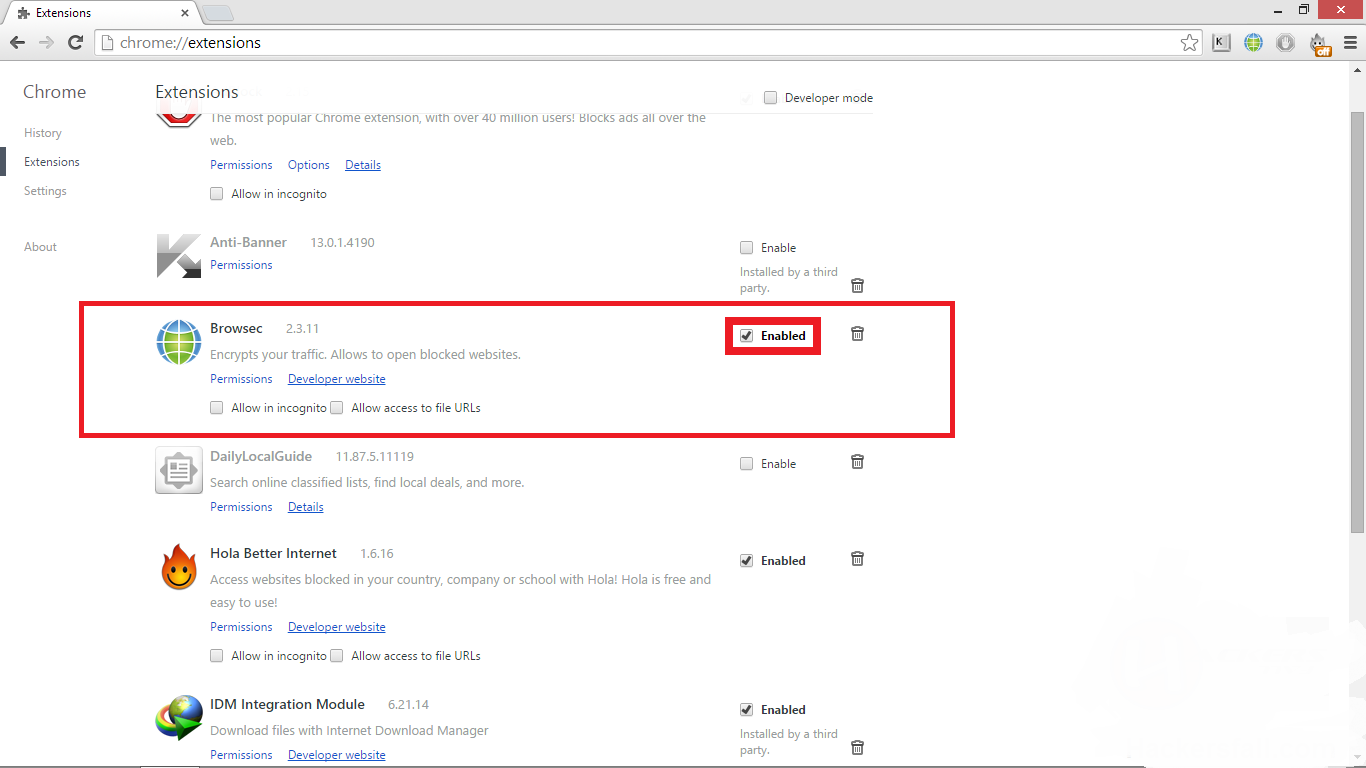Allow Browsec in incognito
The image size is (1366, 768).
(x=217, y=408)
